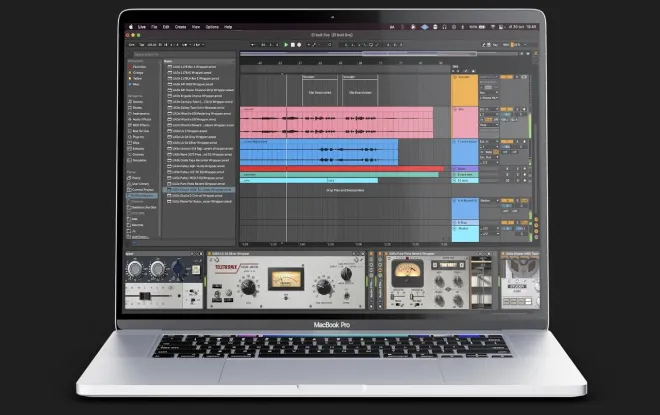This screenshot has width=660, height=415.
Task: Open the blue audio track's Ext. In dropdown
Action: (489, 142)
